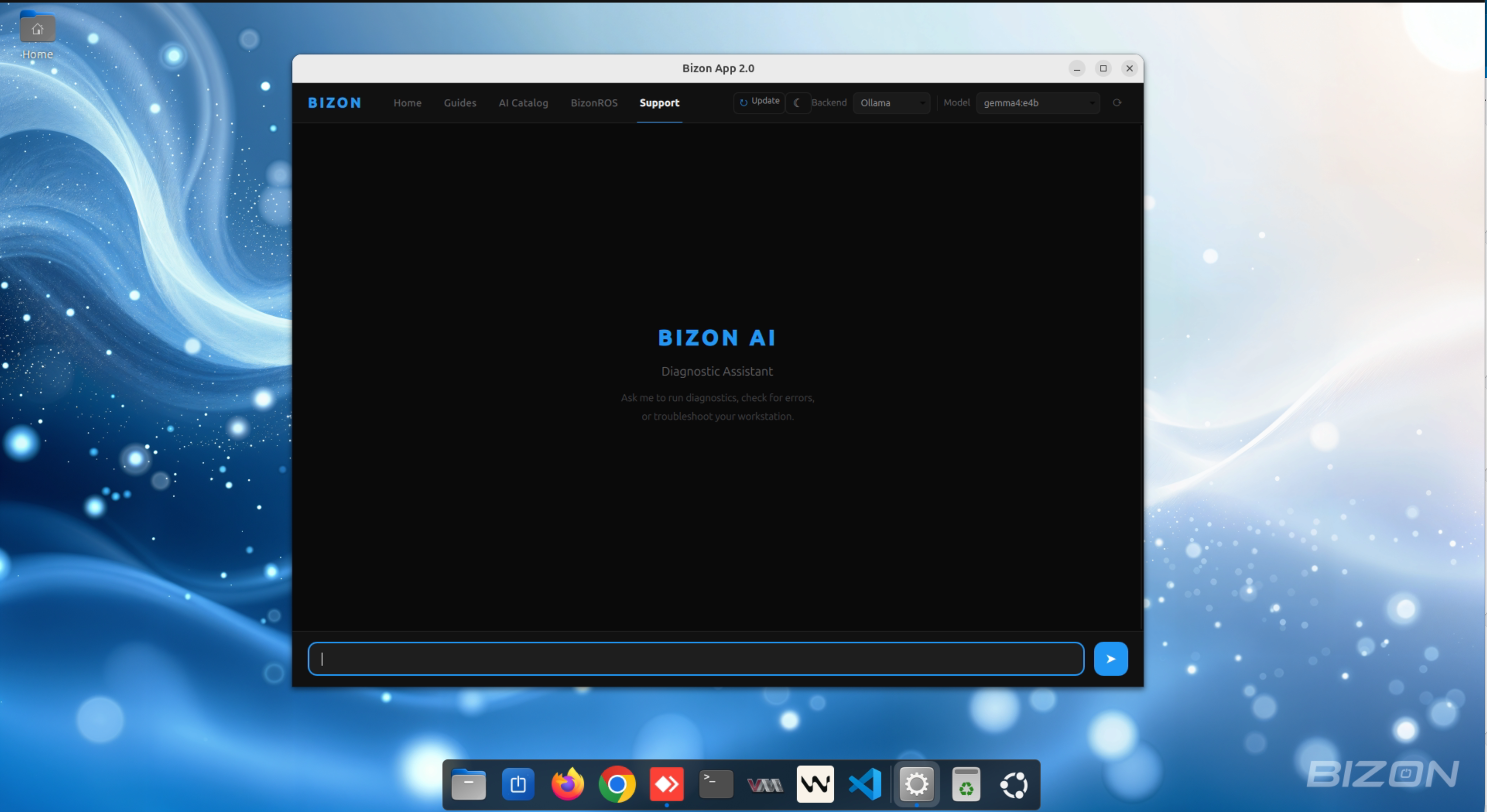
Task: Open the Model dropdown showing gemma4:e4b
Action: click(1037, 103)
